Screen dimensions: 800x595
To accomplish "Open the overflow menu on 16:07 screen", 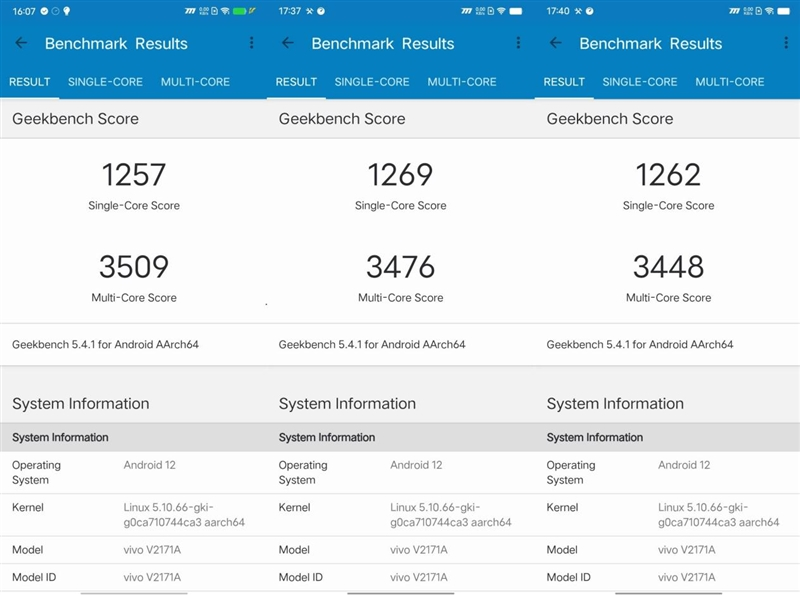I will [x=252, y=43].
